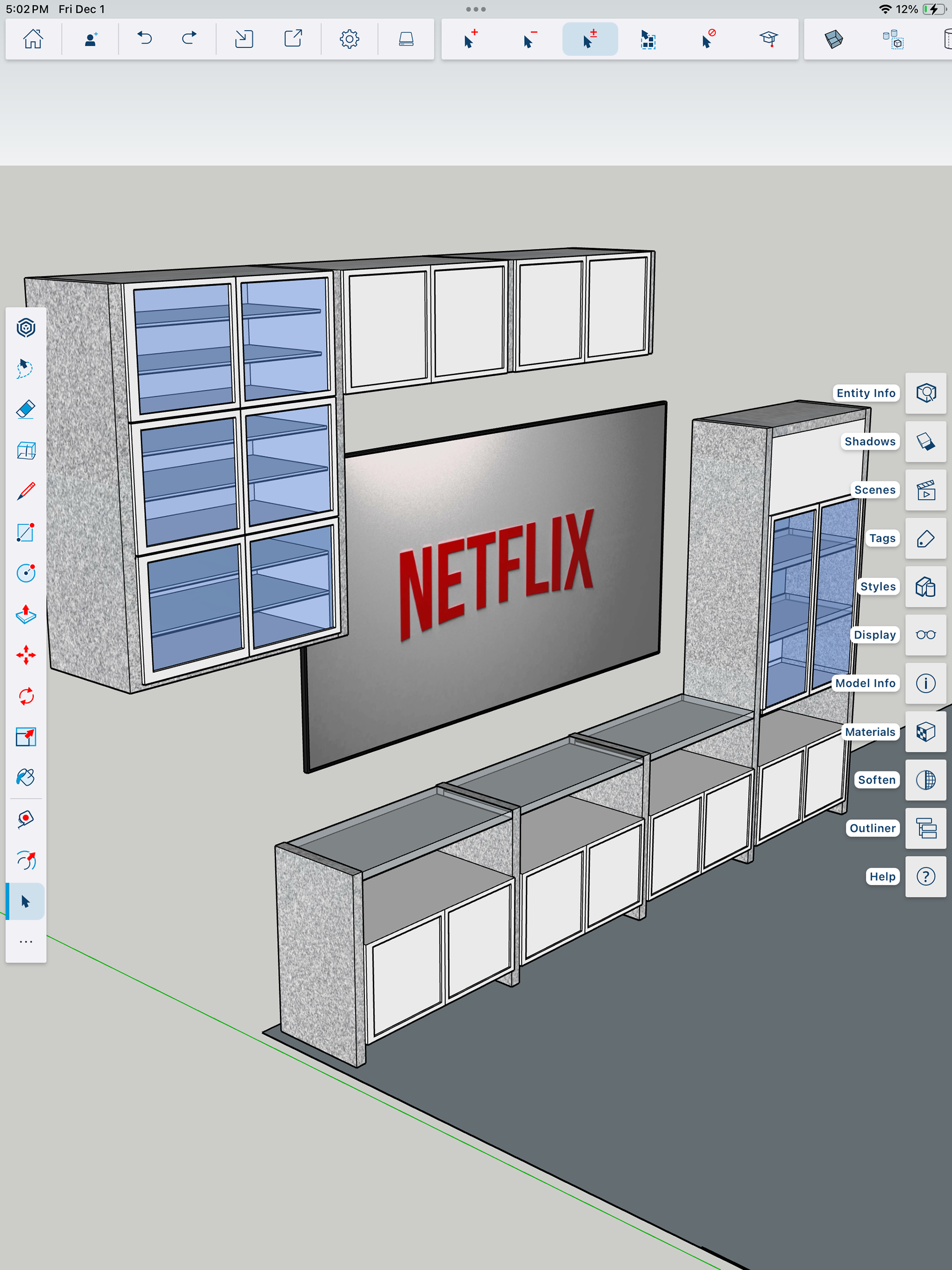Activate the Move tool
The image size is (952, 1270).
click(x=26, y=655)
